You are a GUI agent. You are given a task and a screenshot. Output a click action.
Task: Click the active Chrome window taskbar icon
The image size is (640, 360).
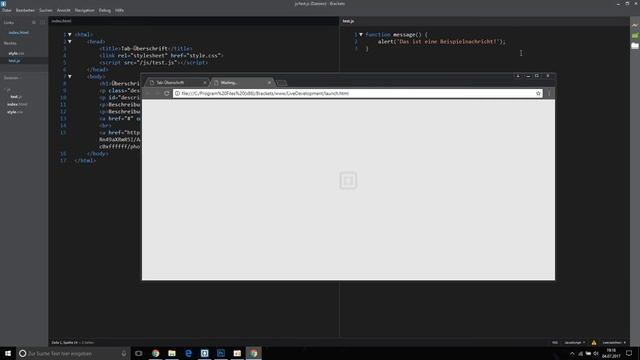(x=253, y=353)
